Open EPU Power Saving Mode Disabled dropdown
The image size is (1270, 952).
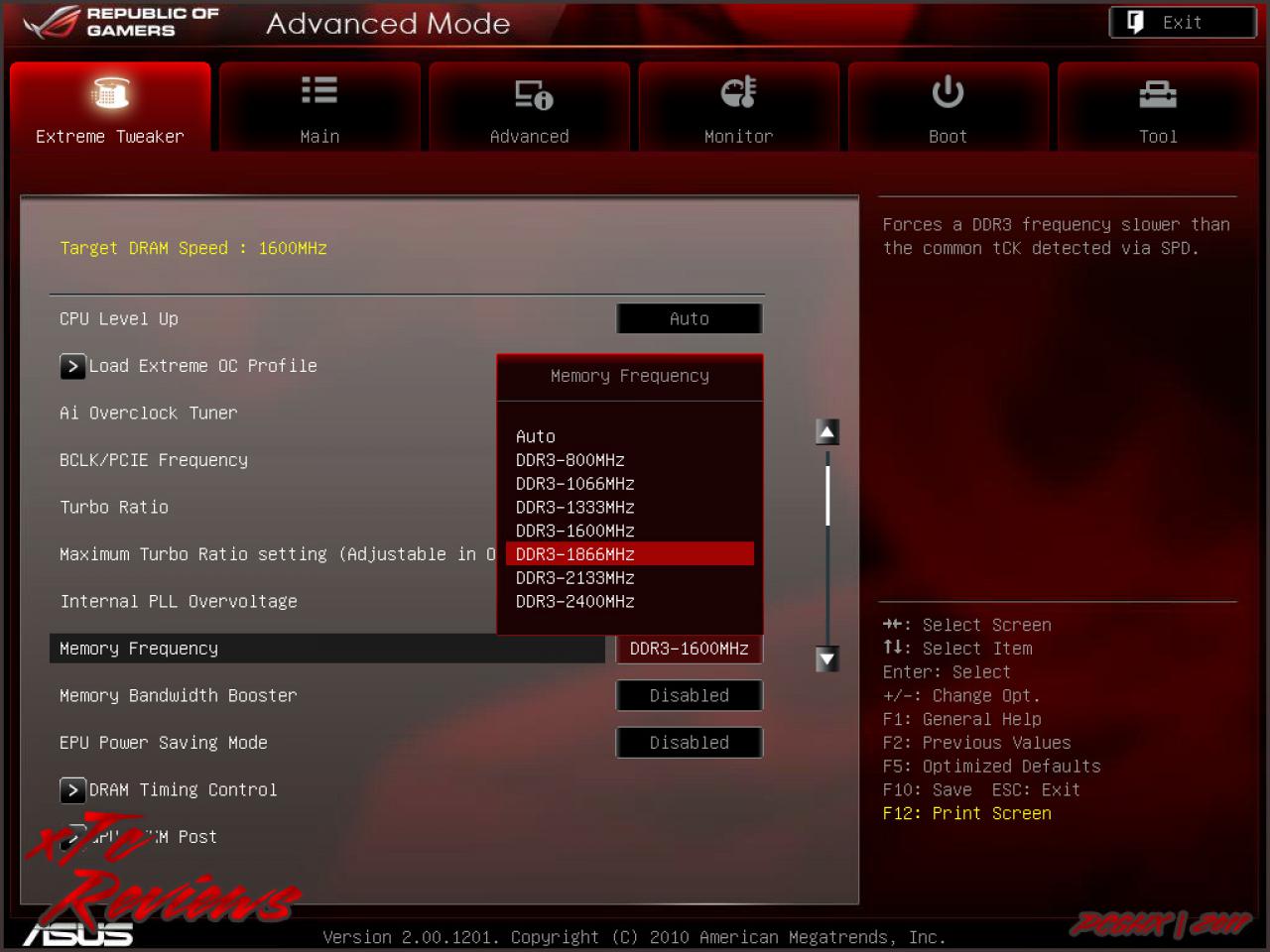click(690, 743)
